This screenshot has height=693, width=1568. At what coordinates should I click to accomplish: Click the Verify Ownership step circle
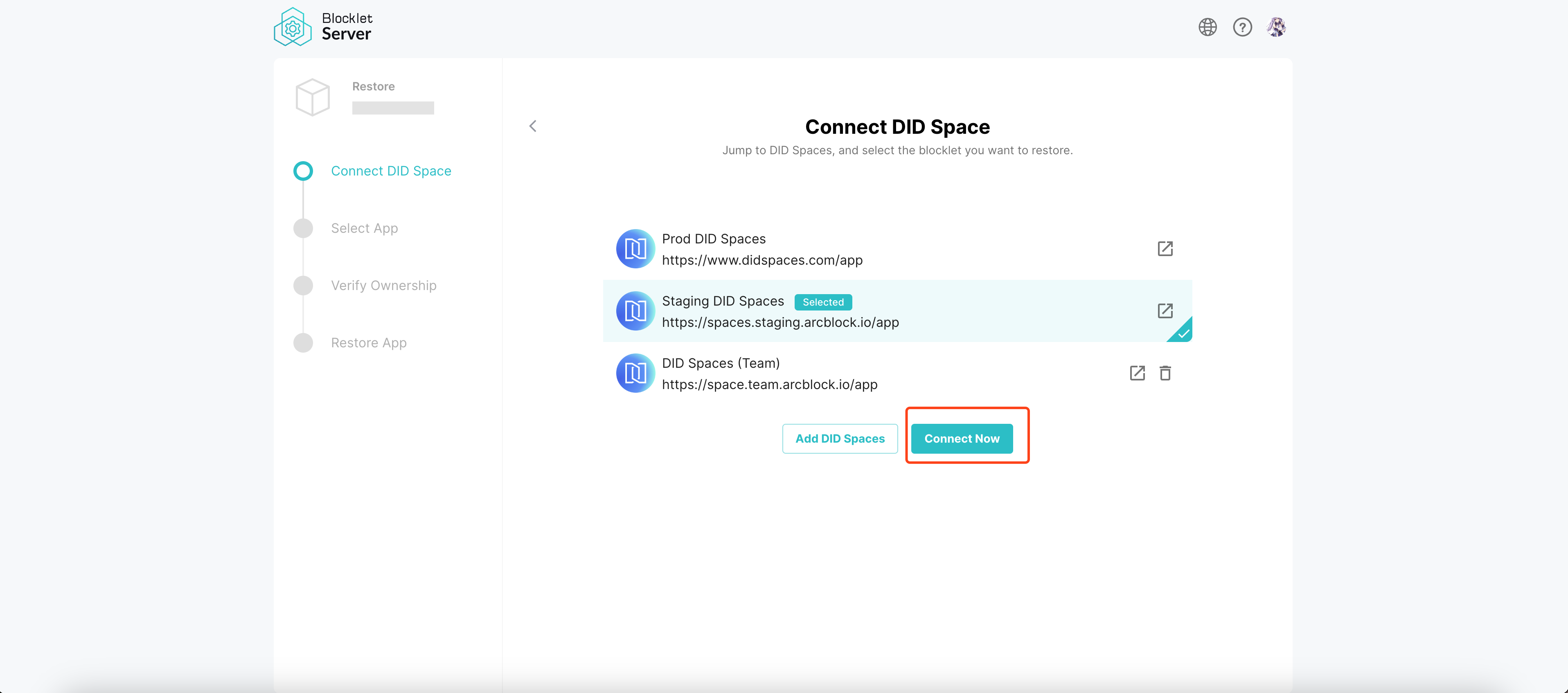[x=303, y=286]
